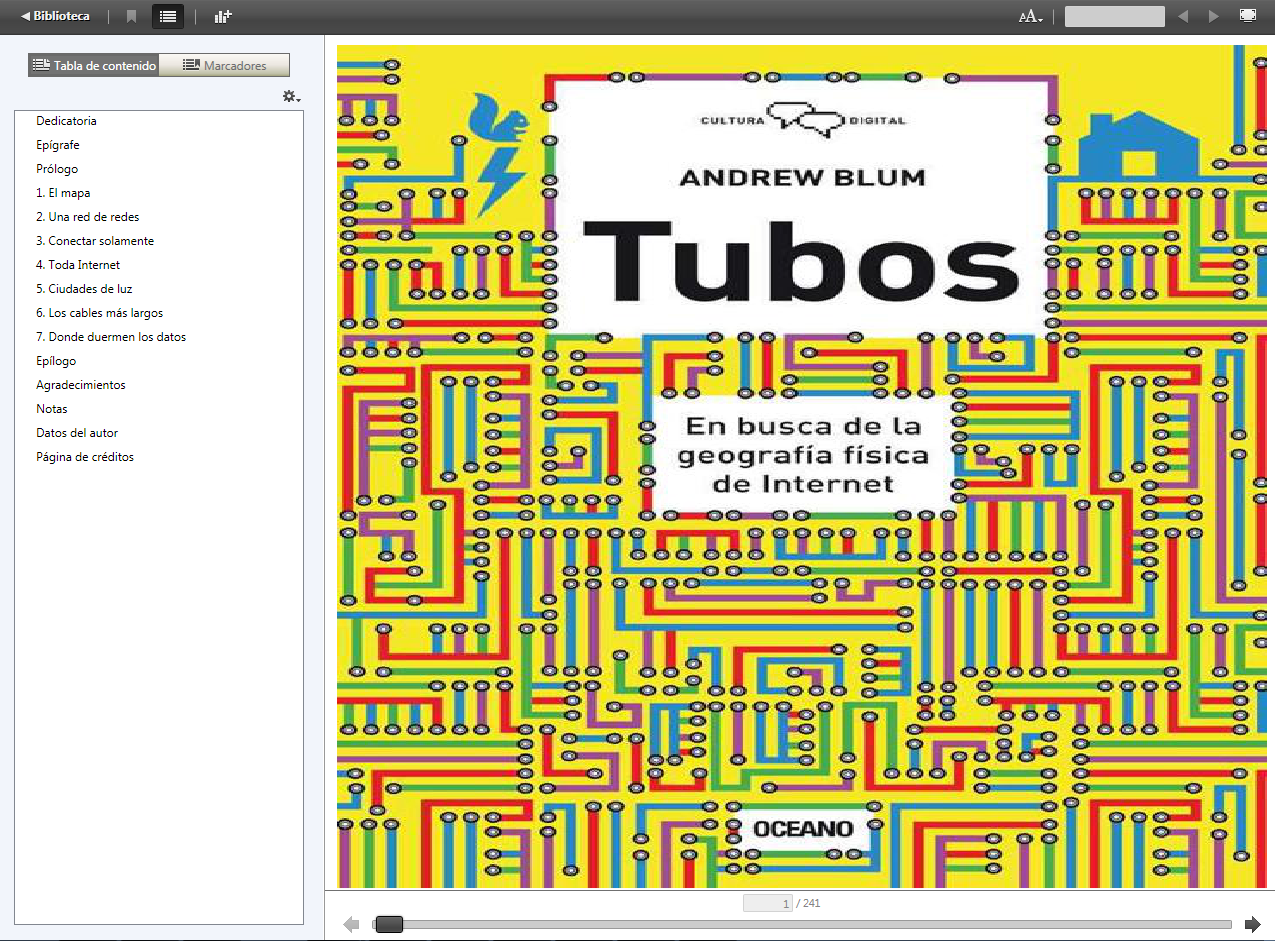
Task: Click the page progress slider handle
Action: tap(389, 924)
